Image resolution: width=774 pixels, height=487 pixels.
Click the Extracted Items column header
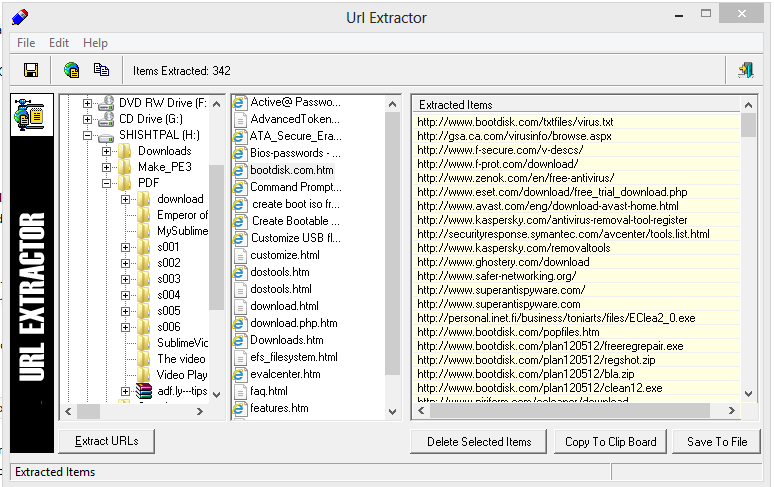pos(577,105)
